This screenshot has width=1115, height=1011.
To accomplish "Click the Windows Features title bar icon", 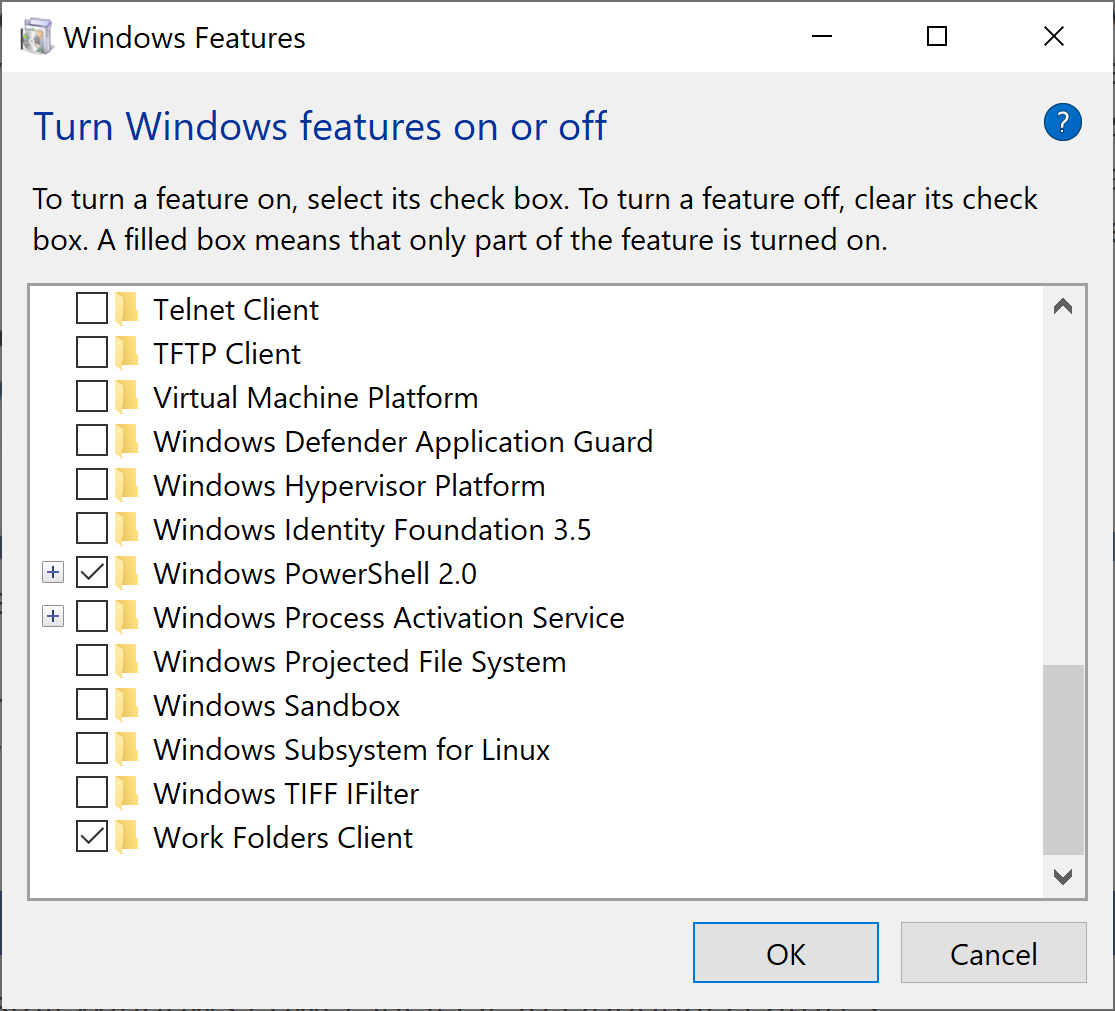I will (x=37, y=38).
